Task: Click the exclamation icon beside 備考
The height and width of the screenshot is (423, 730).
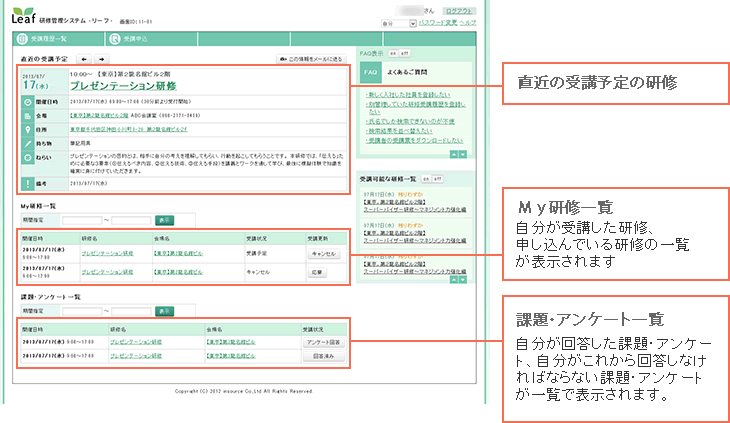Action: (x=27, y=184)
